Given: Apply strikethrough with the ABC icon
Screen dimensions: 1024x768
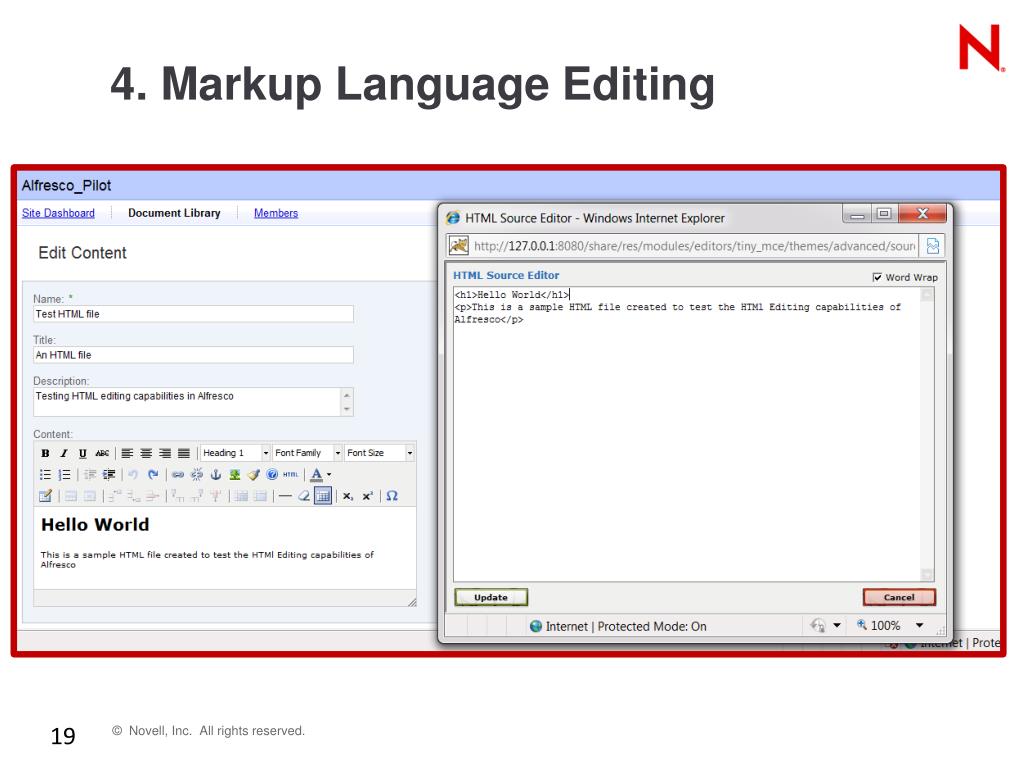Looking at the screenshot, I should [x=102, y=453].
